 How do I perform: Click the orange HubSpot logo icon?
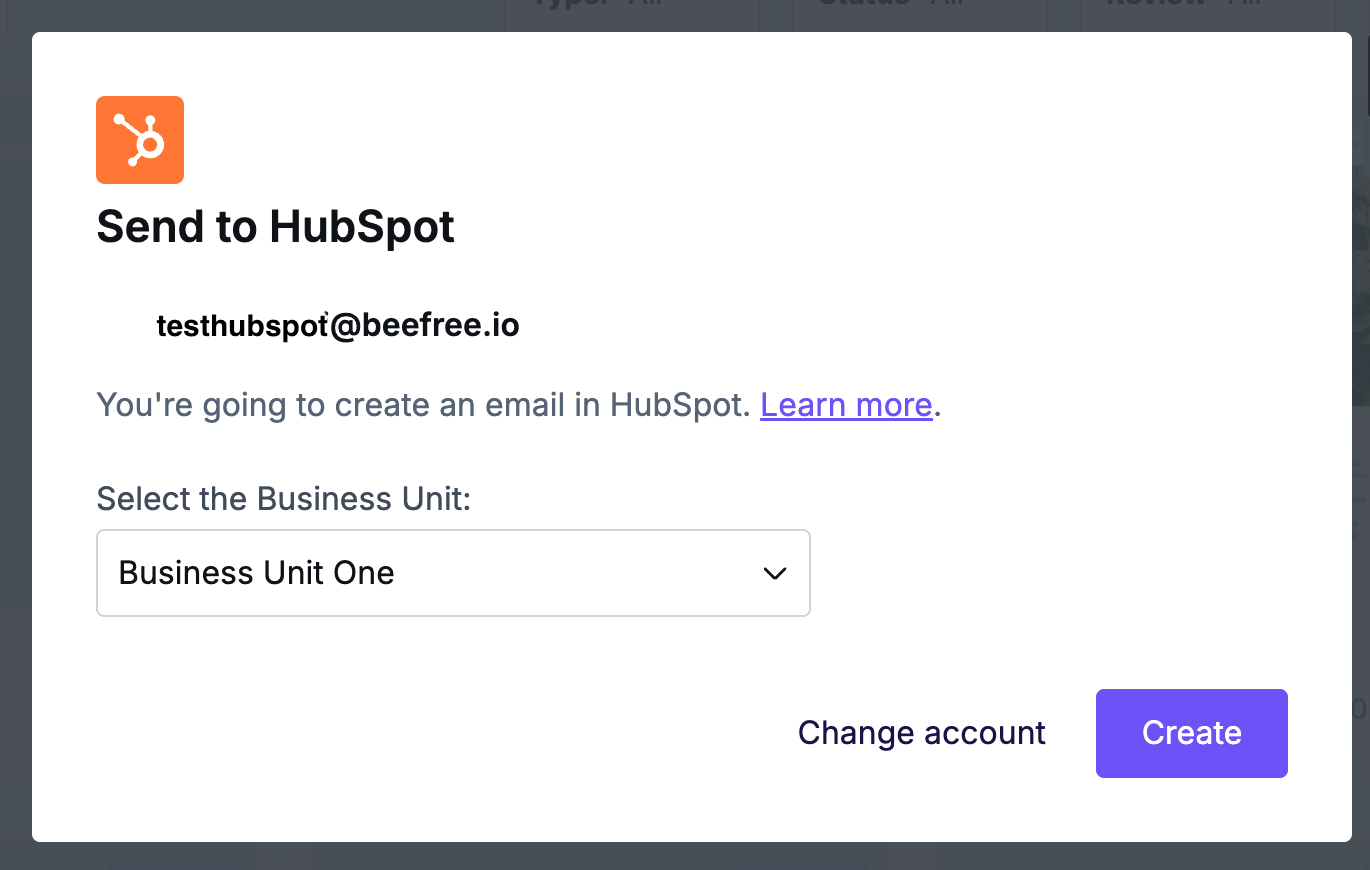[x=140, y=140]
